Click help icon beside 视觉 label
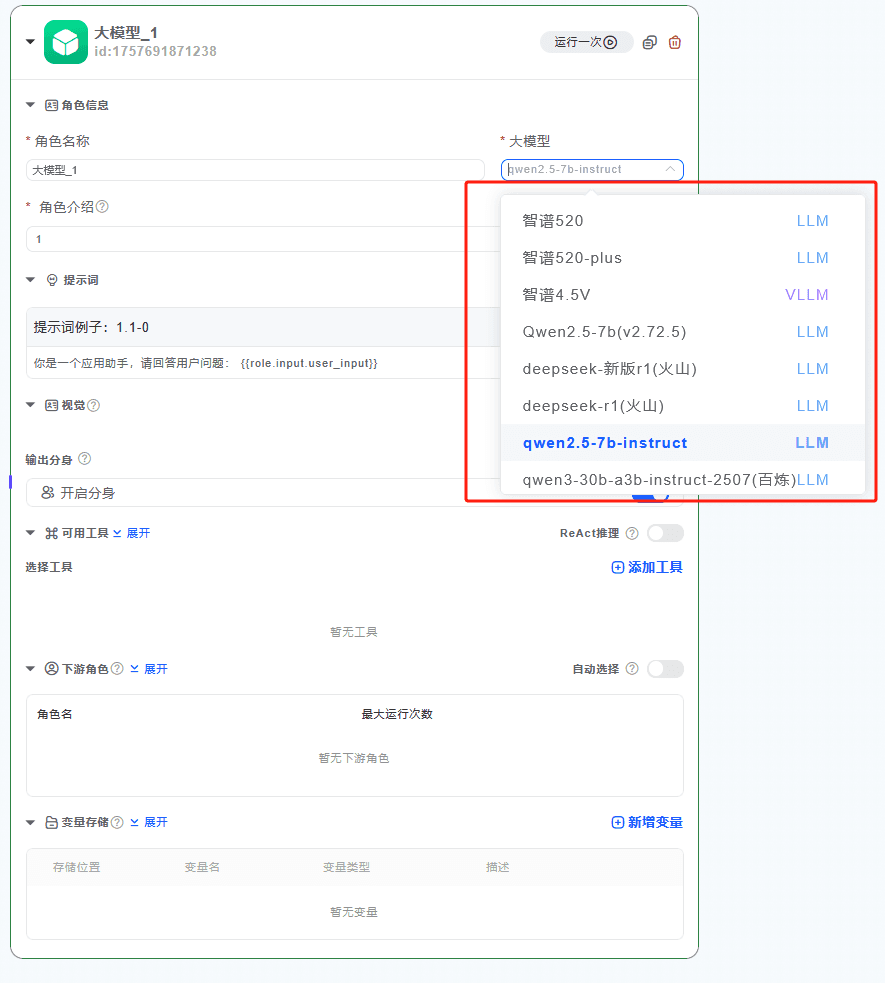 [x=94, y=405]
